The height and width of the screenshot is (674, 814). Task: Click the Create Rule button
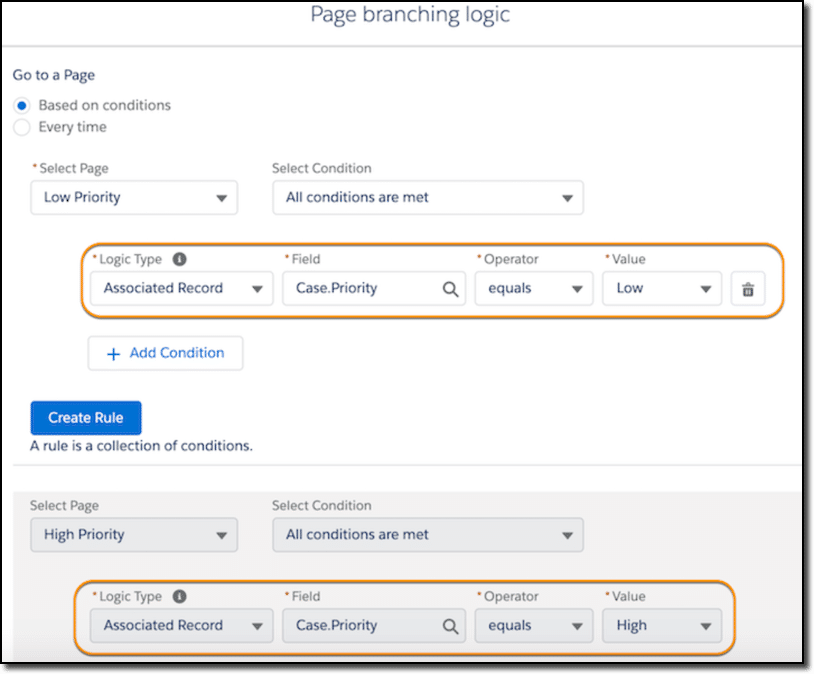(86, 417)
